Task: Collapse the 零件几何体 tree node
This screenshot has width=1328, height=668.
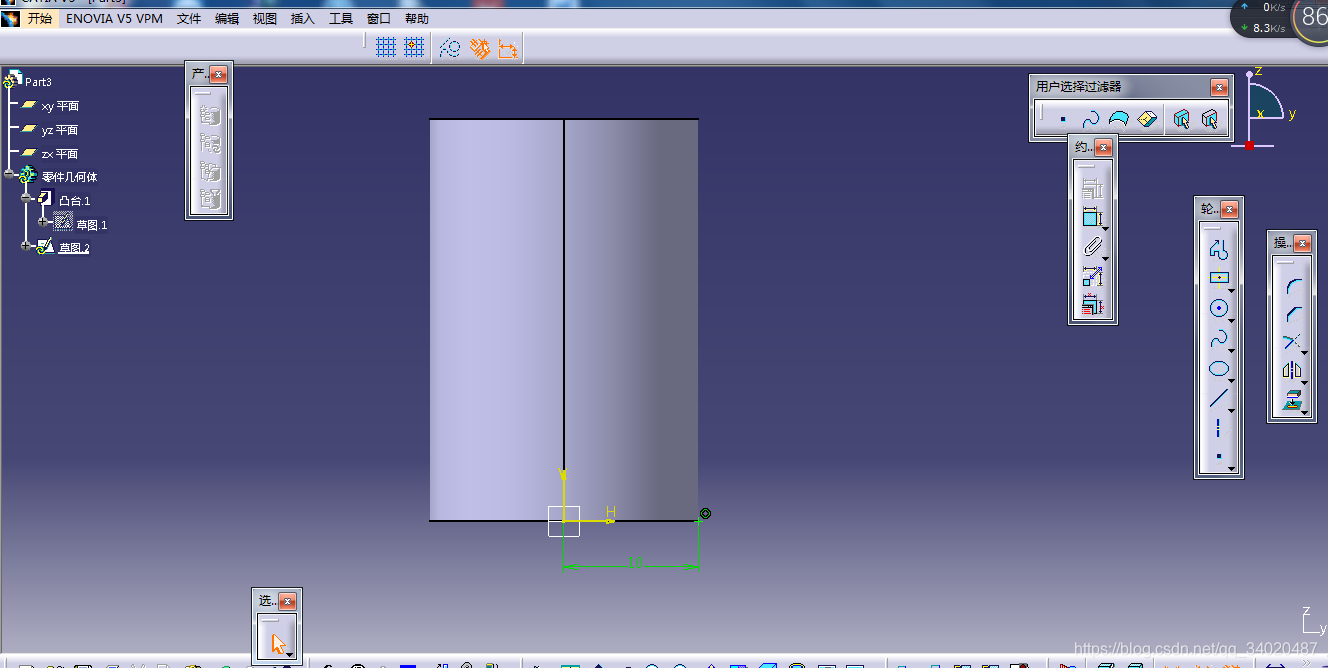Action: coord(10,175)
